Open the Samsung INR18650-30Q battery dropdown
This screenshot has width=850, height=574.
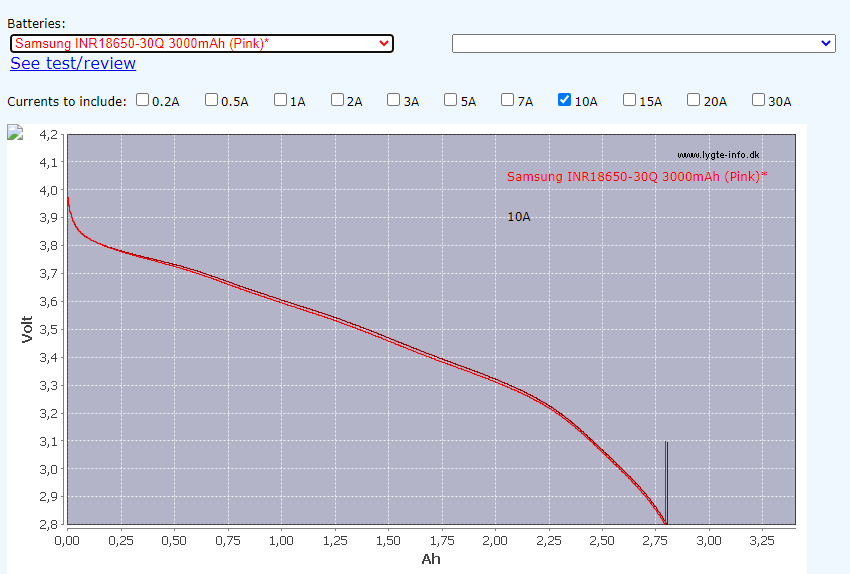[x=202, y=43]
